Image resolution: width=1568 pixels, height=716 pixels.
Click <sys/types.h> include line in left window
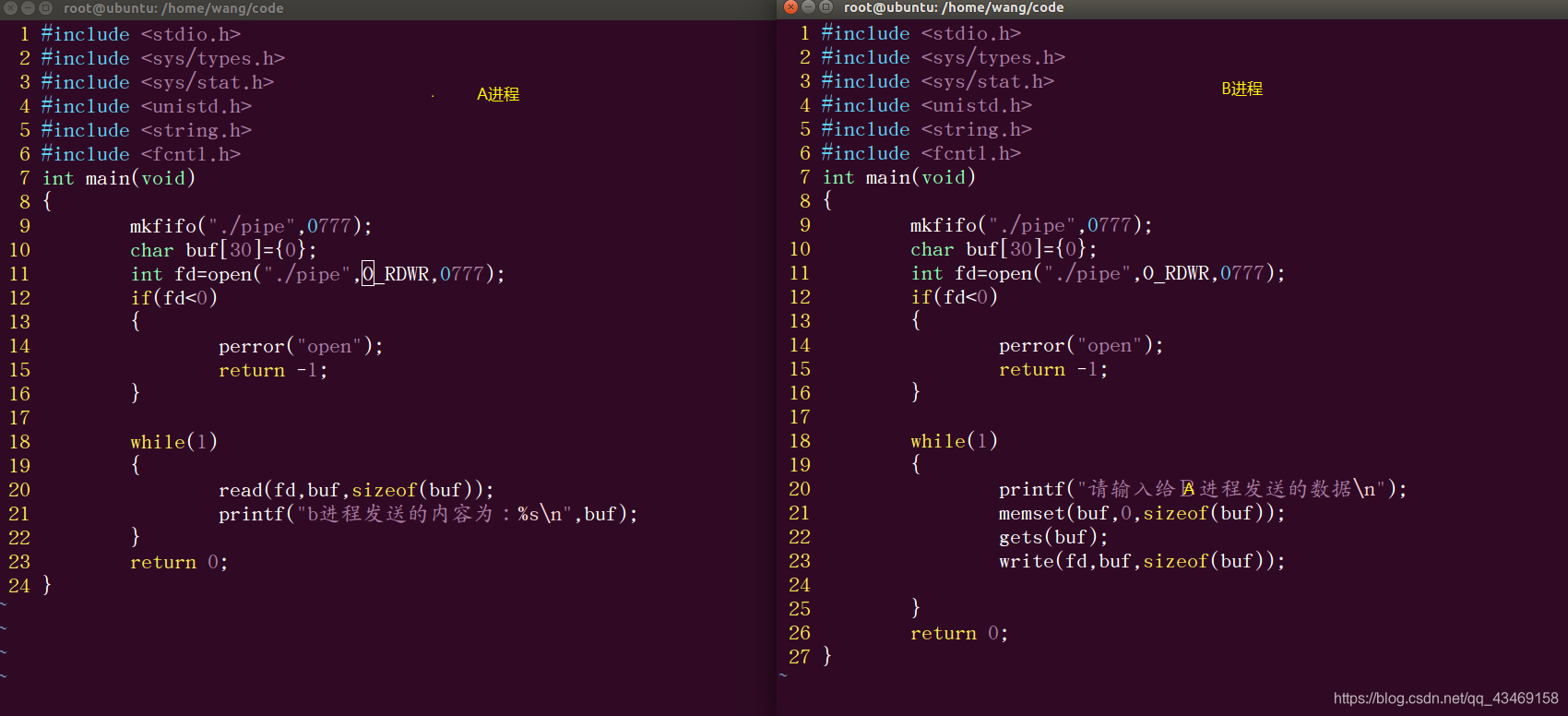point(163,58)
